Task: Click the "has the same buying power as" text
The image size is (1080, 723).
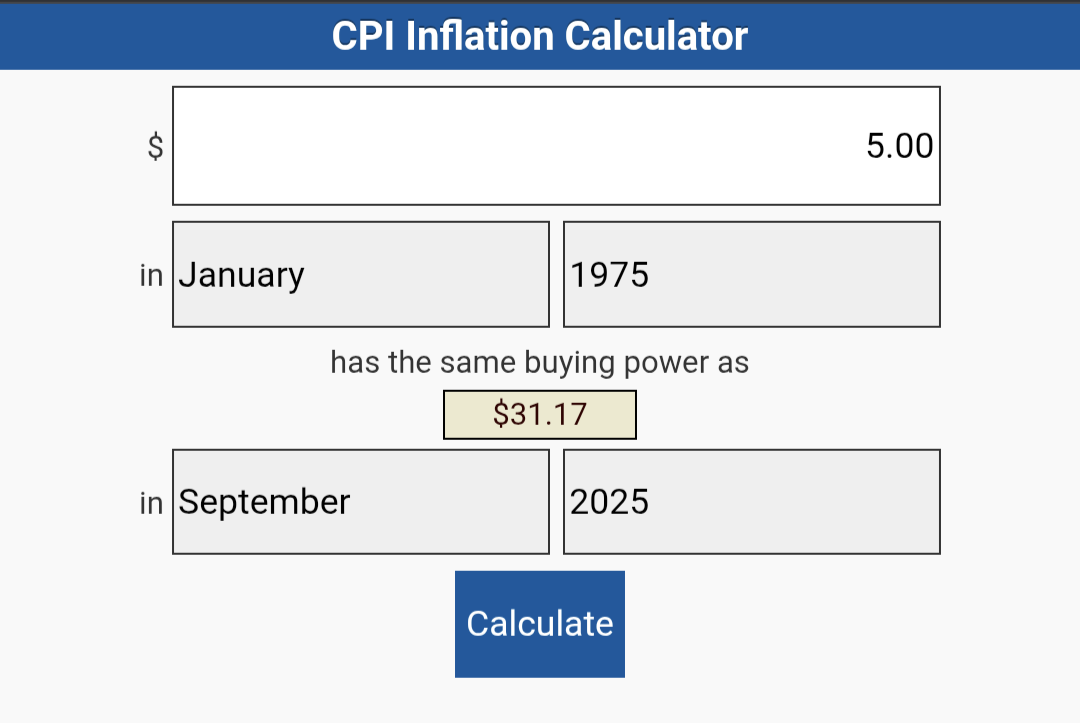Action: click(540, 362)
